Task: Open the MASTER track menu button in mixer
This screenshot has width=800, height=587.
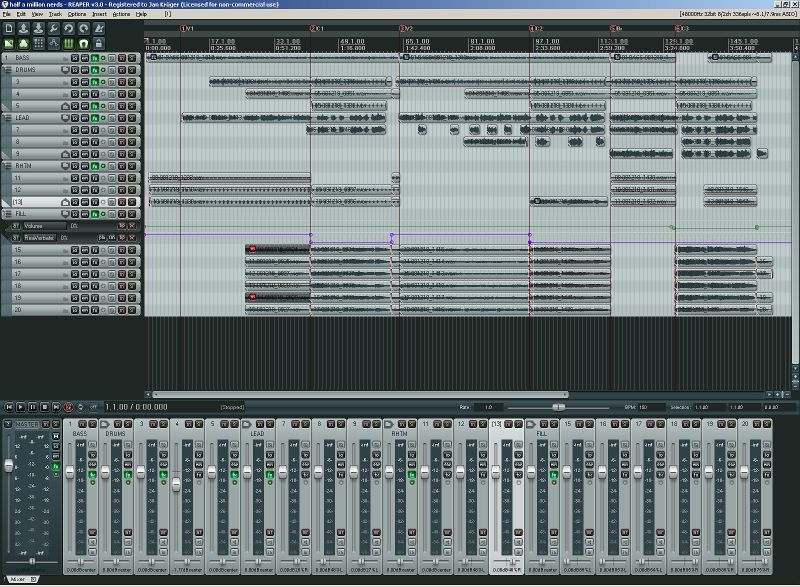Action: point(8,424)
